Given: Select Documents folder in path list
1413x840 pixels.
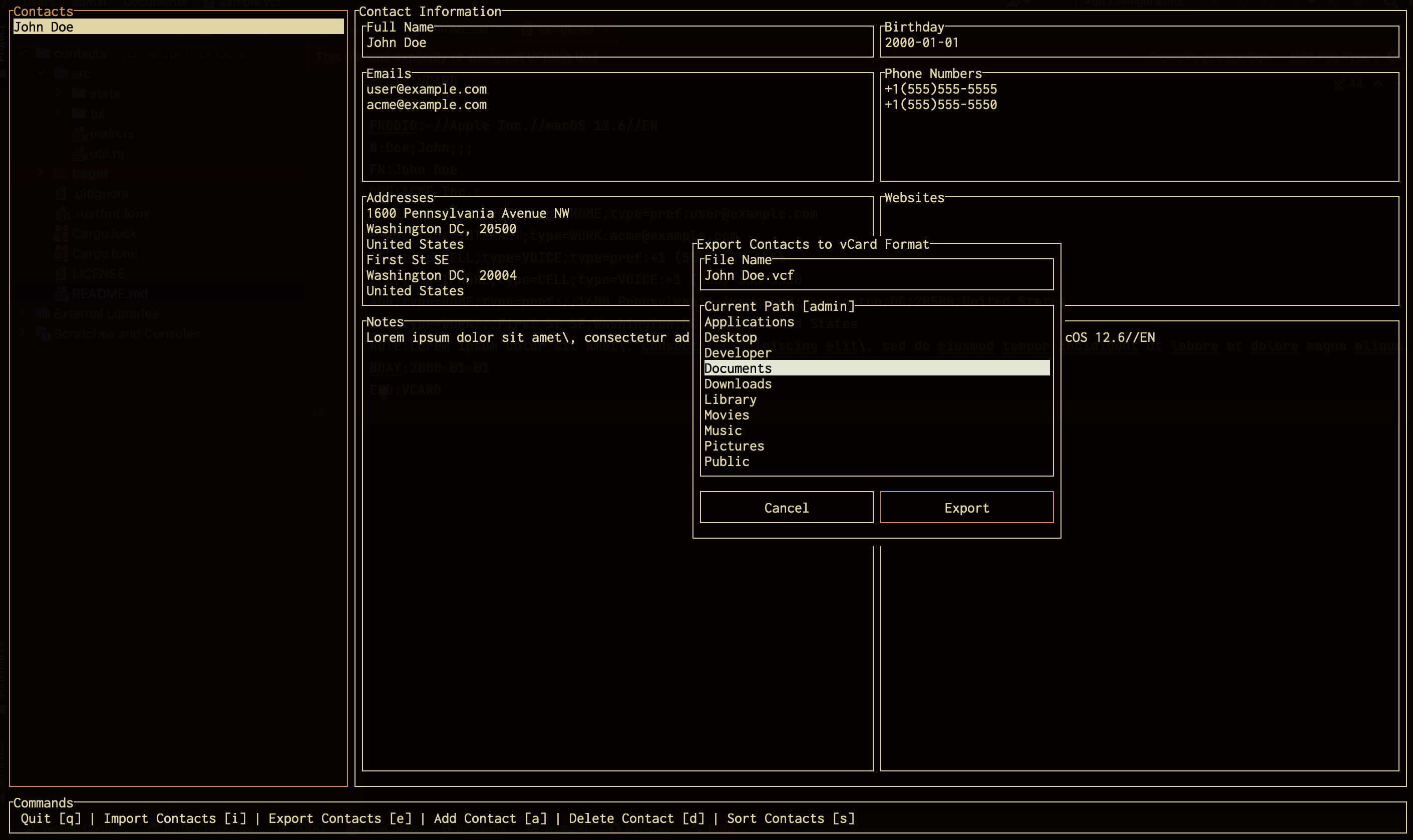Looking at the screenshot, I should [738, 368].
